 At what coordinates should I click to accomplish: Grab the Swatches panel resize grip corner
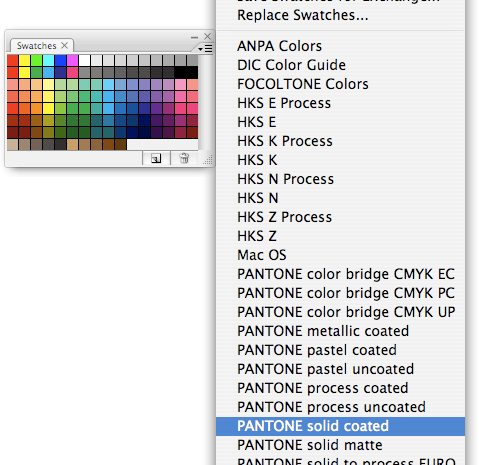[208, 160]
